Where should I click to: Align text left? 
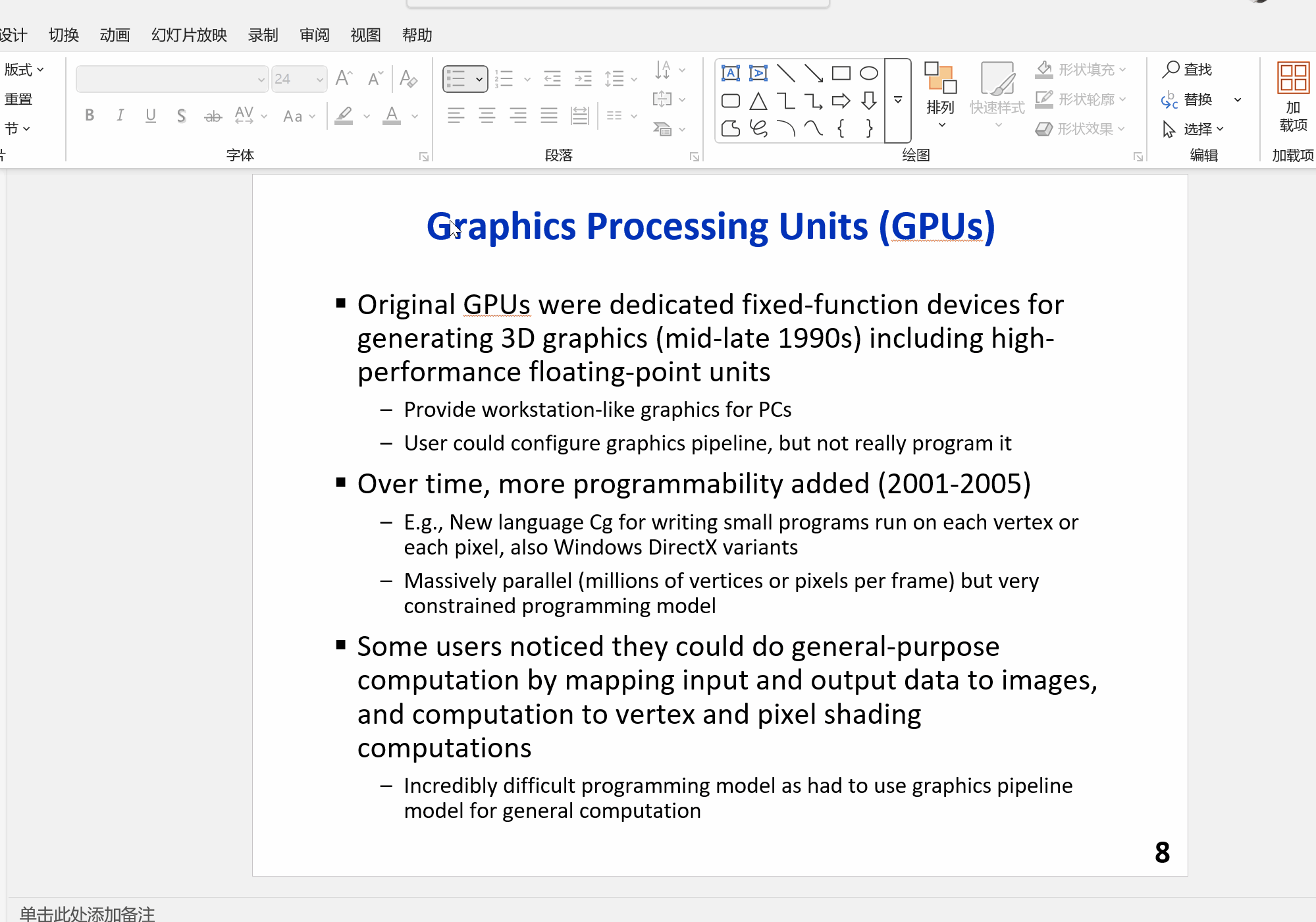[456, 116]
